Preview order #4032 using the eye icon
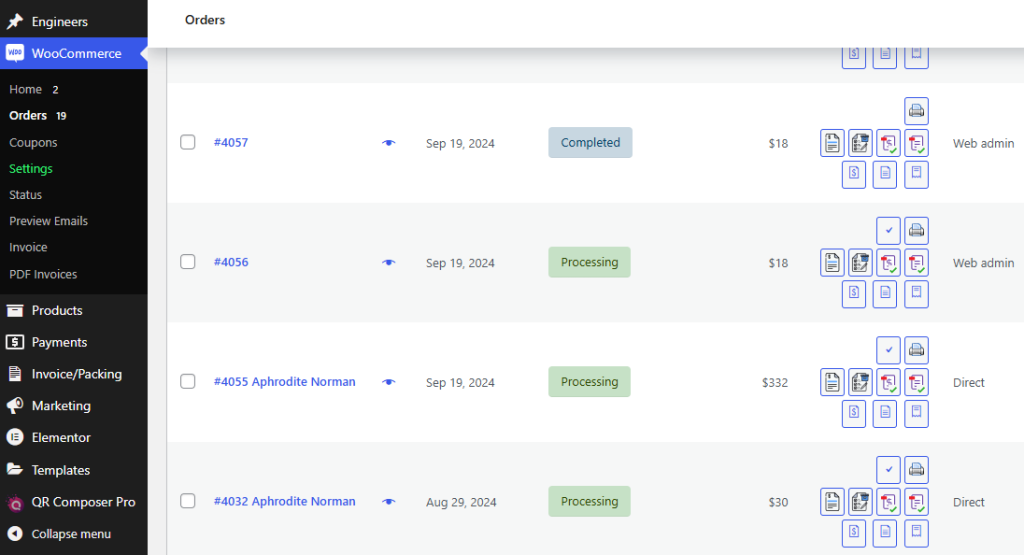This screenshot has width=1024, height=555. point(389,502)
